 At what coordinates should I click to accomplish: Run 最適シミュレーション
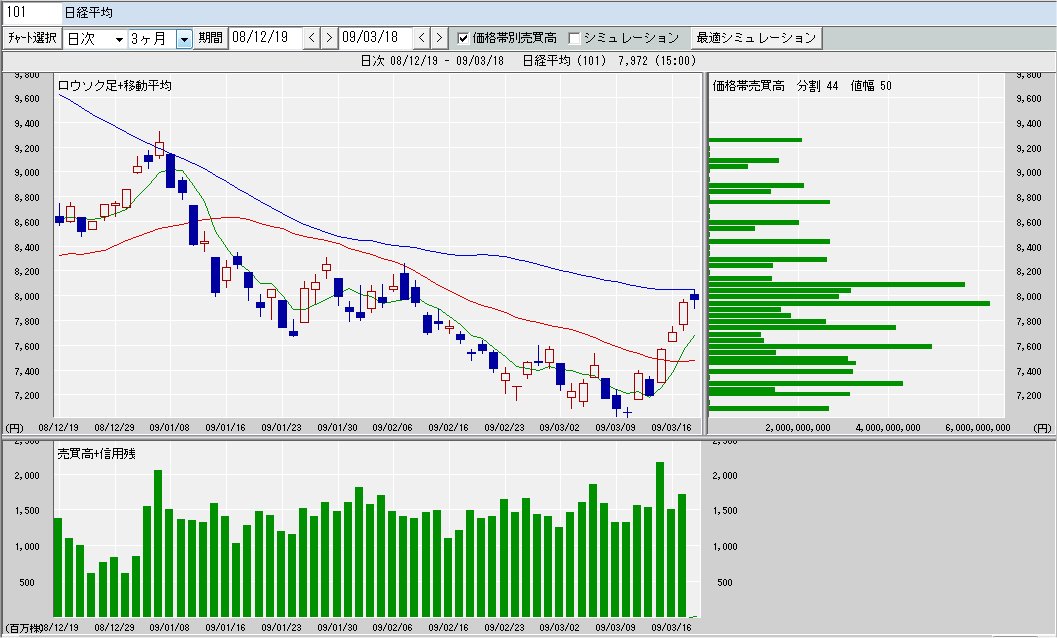tap(757, 38)
